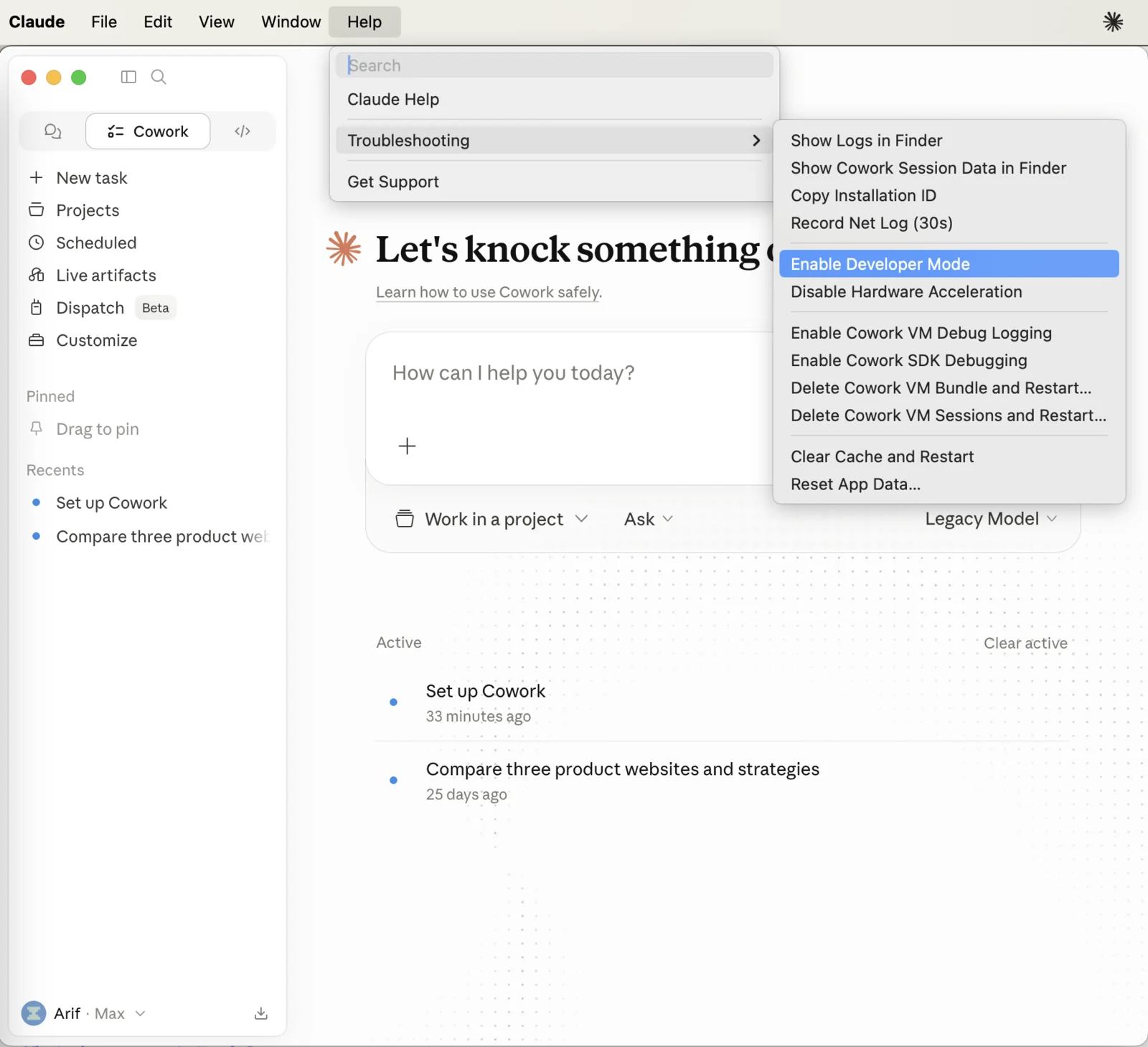Select Show Logs in Finder
This screenshot has width=1148, height=1047.
(949, 141)
